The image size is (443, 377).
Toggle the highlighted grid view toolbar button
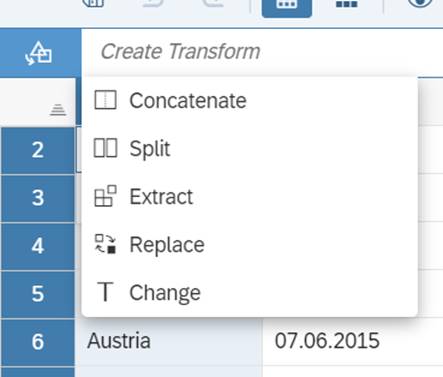click(x=287, y=6)
